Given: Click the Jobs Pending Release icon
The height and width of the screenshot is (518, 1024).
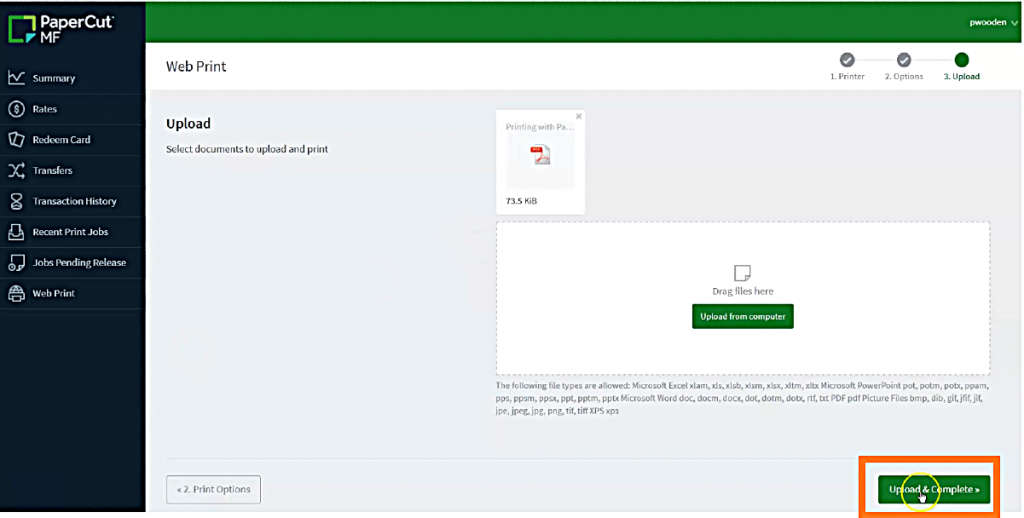Looking at the screenshot, I should 16,263.
